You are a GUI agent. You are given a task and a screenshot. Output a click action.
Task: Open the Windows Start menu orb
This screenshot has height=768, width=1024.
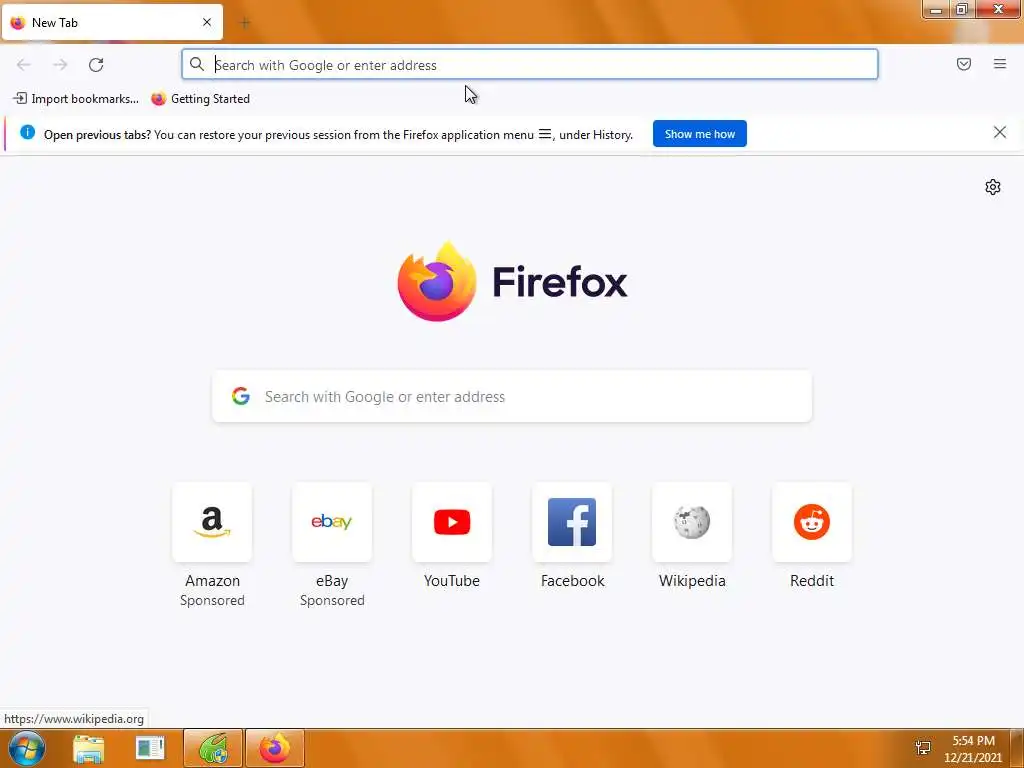(27, 748)
